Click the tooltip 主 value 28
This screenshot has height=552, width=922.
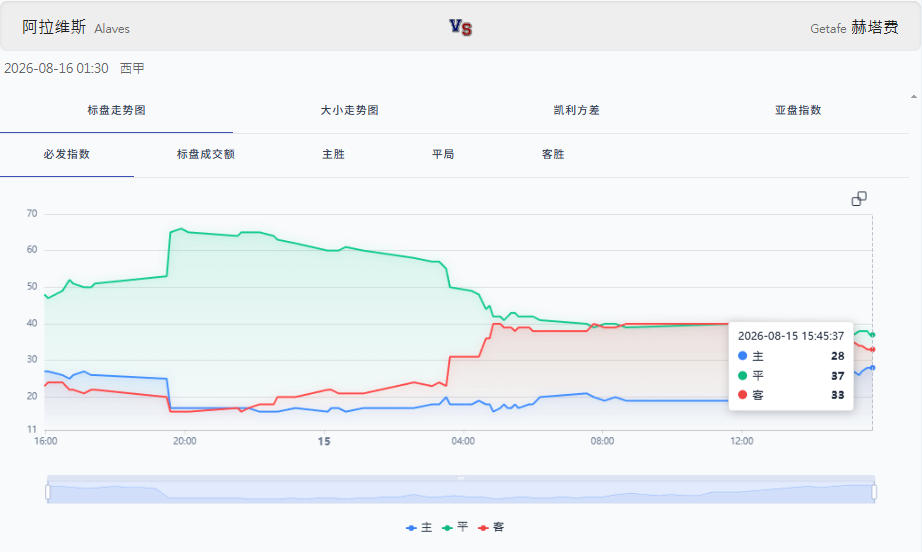tap(837, 356)
